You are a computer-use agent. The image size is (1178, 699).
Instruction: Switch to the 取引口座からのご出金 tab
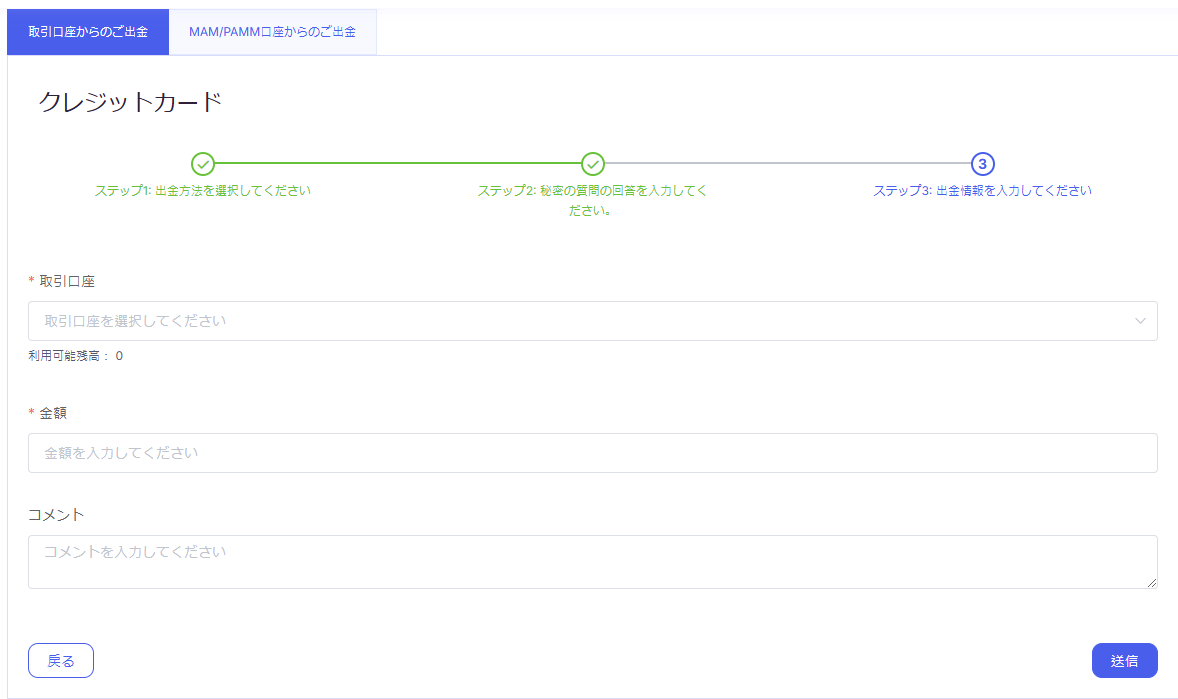(x=88, y=32)
